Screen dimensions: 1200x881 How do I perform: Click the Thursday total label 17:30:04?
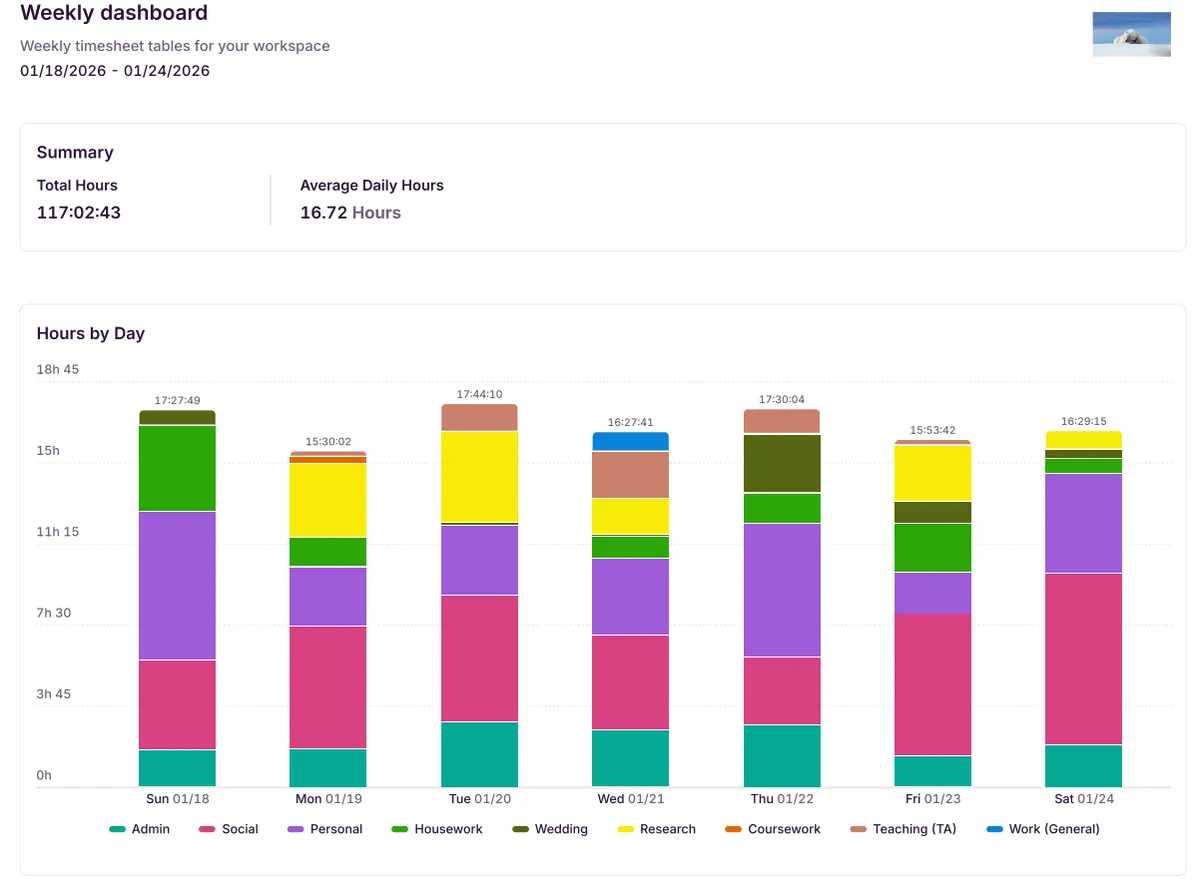pos(782,399)
